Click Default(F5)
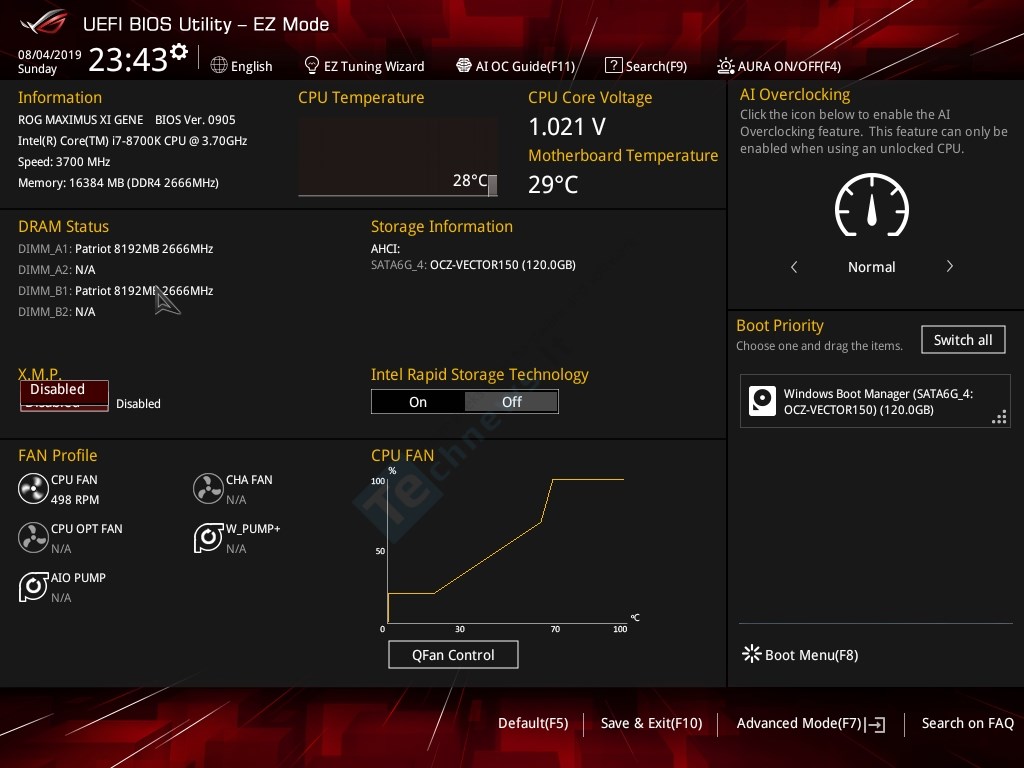This screenshot has width=1024, height=768. click(x=533, y=723)
